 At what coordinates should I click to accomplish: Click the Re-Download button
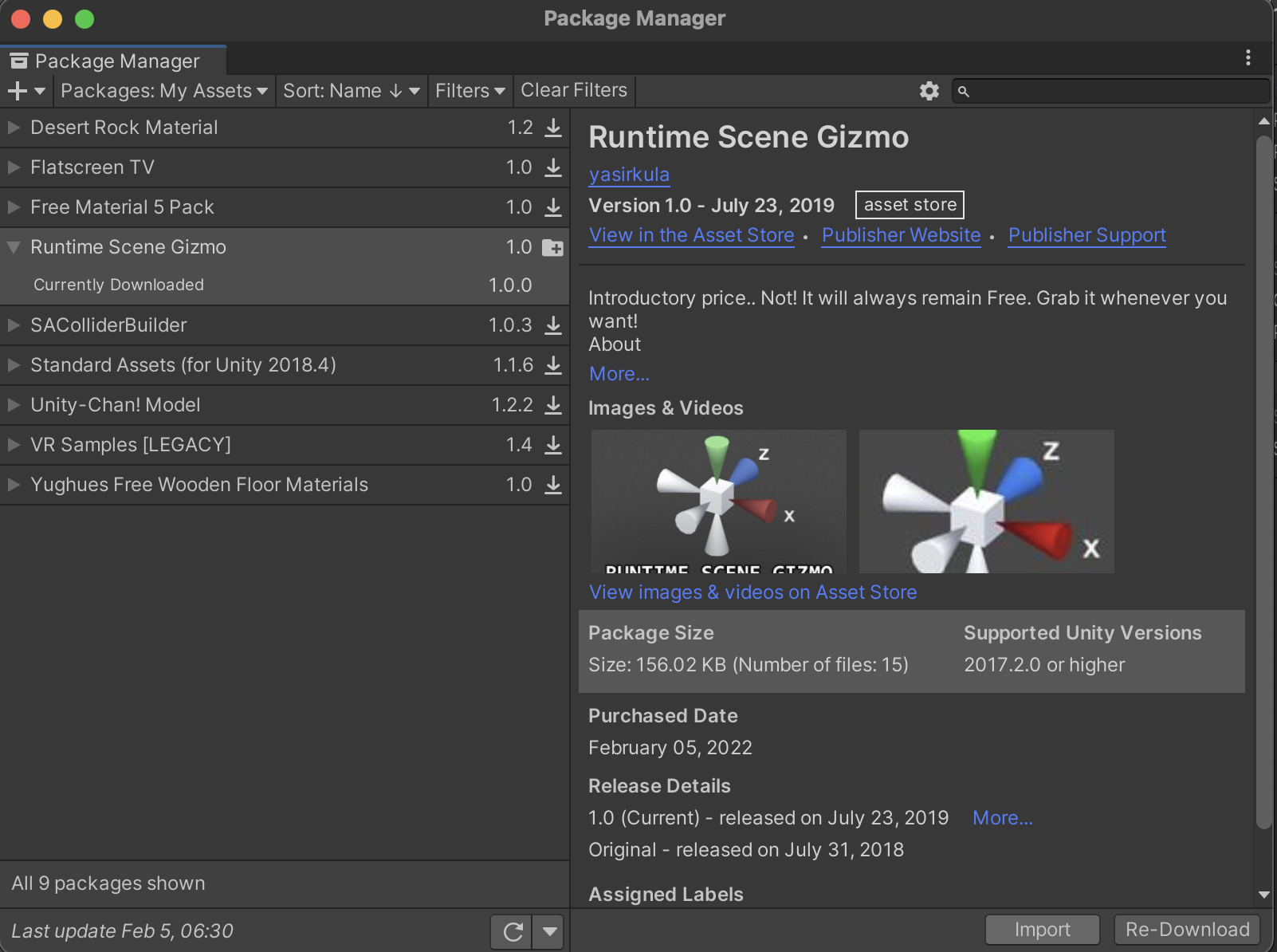point(1186,929)
